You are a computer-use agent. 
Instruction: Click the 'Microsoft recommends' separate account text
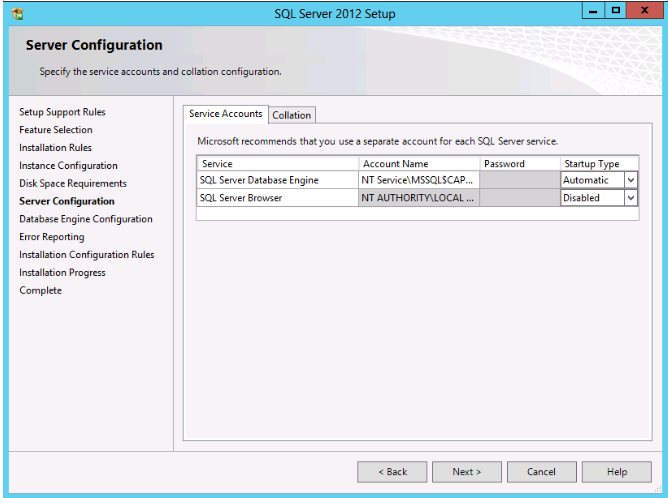point(377,141)
